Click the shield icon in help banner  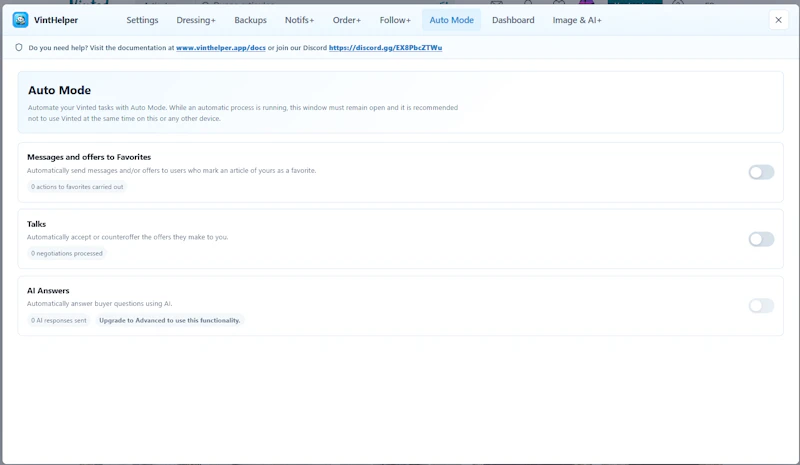[x=19, y=47]
